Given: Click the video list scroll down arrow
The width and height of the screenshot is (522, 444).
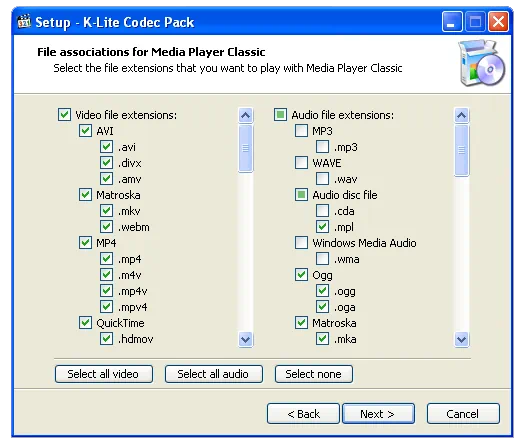Looking at the screenshot, I should 246,340.
